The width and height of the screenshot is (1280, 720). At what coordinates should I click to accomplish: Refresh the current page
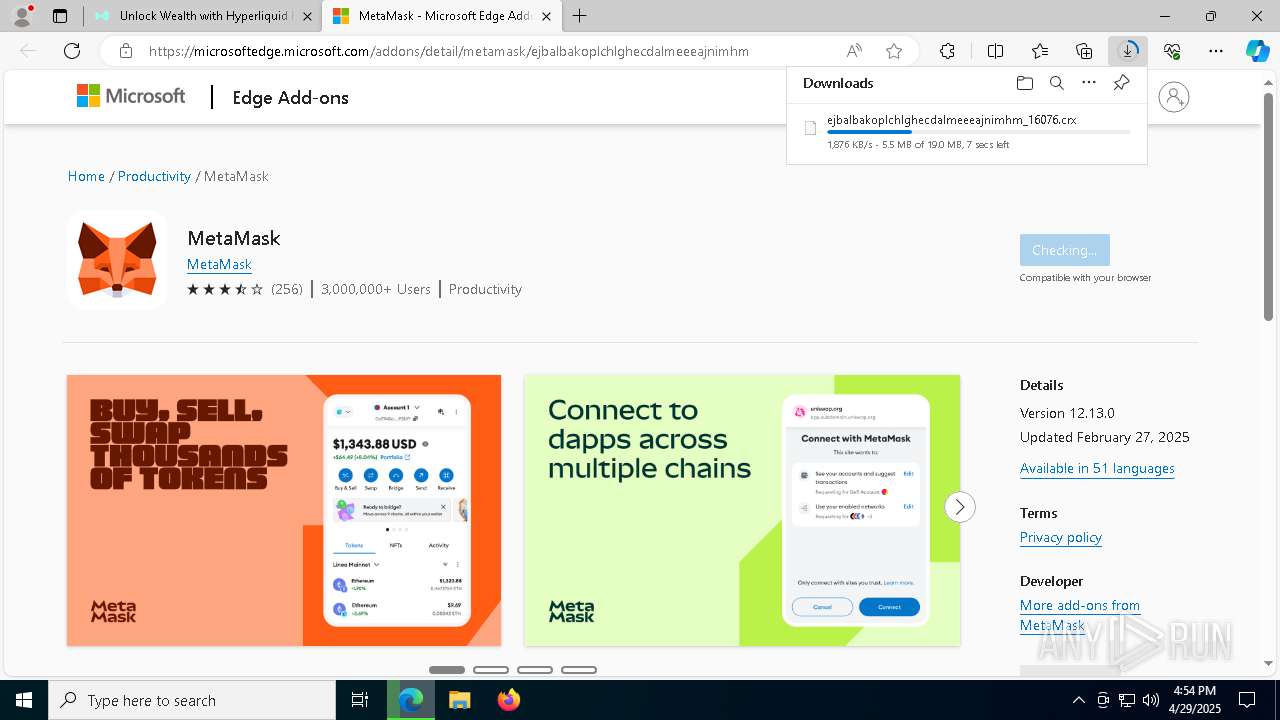pyautogui.click(x=72, y=51)
